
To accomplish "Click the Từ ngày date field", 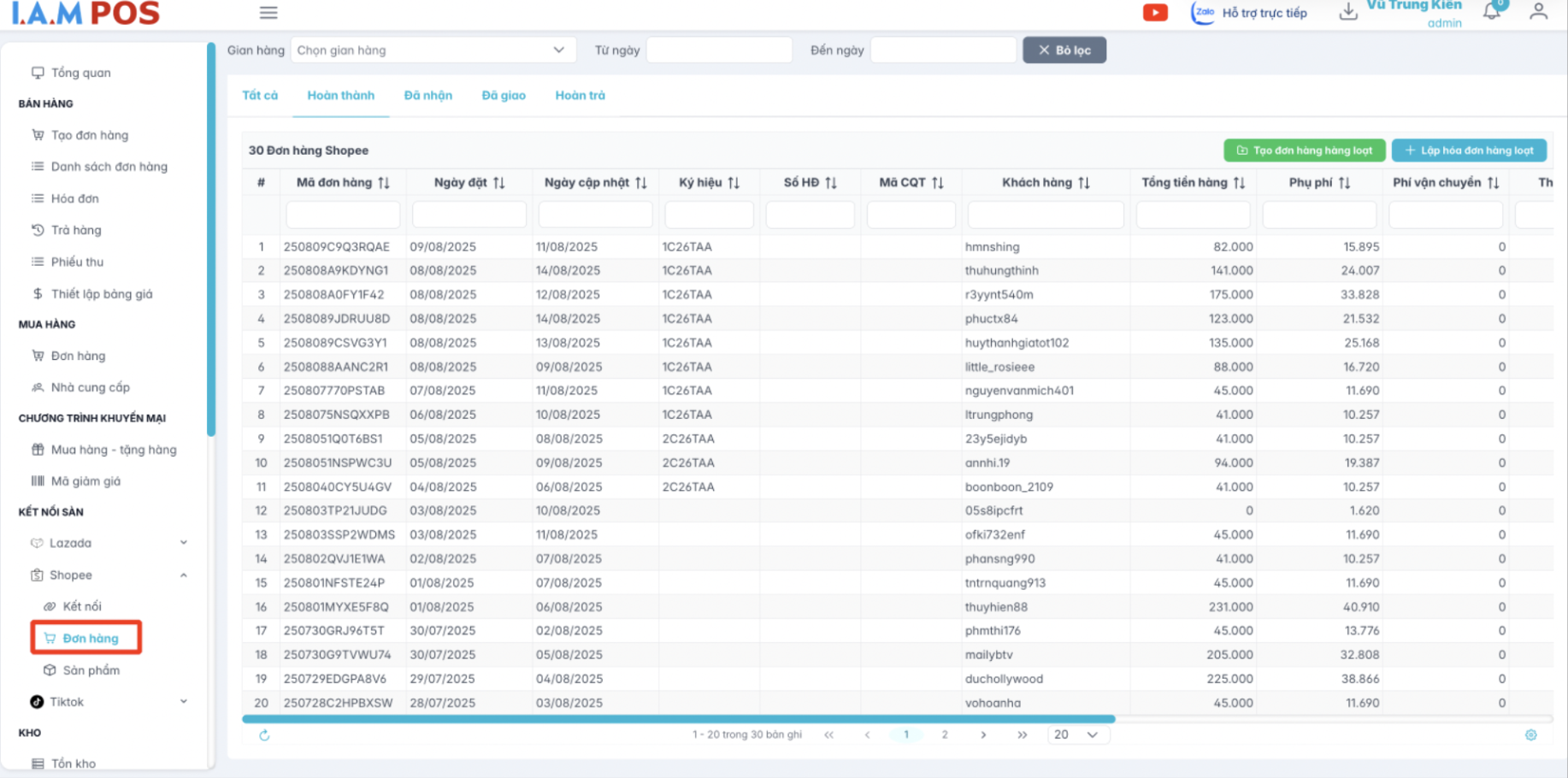I will pyautogui.click(x=719, y=50).
